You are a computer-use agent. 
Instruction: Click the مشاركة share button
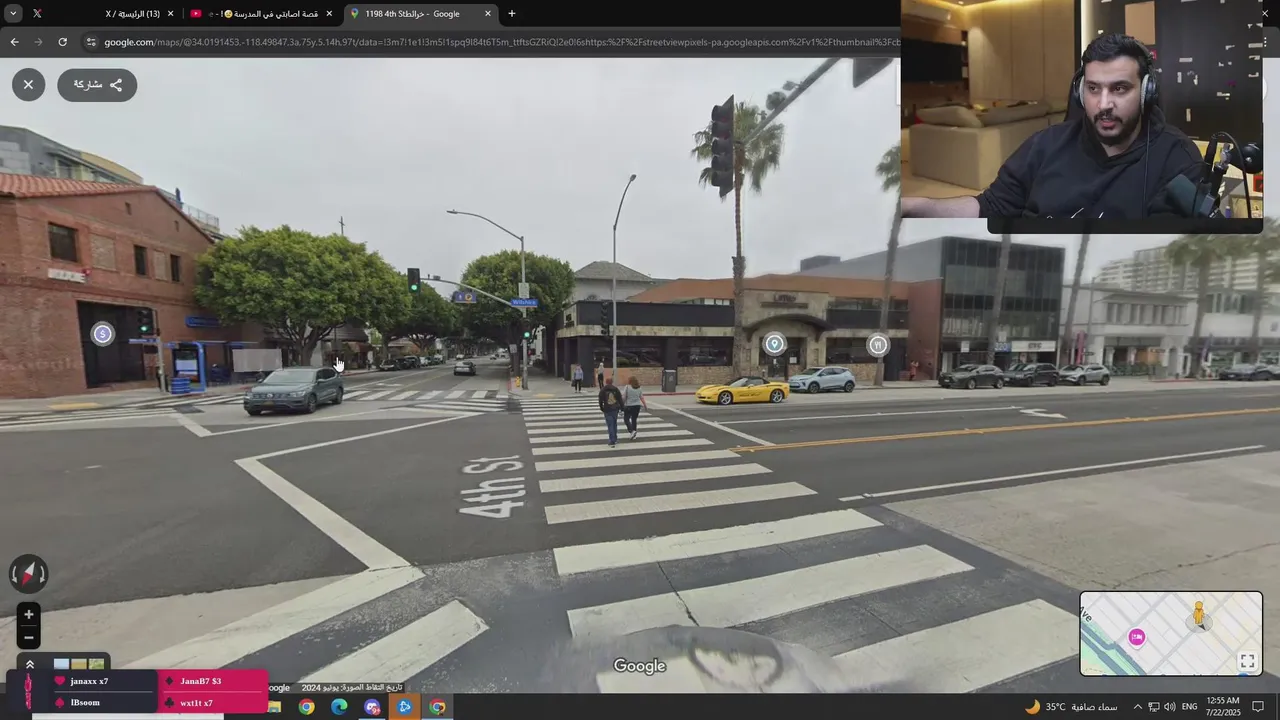pos(97,85)
